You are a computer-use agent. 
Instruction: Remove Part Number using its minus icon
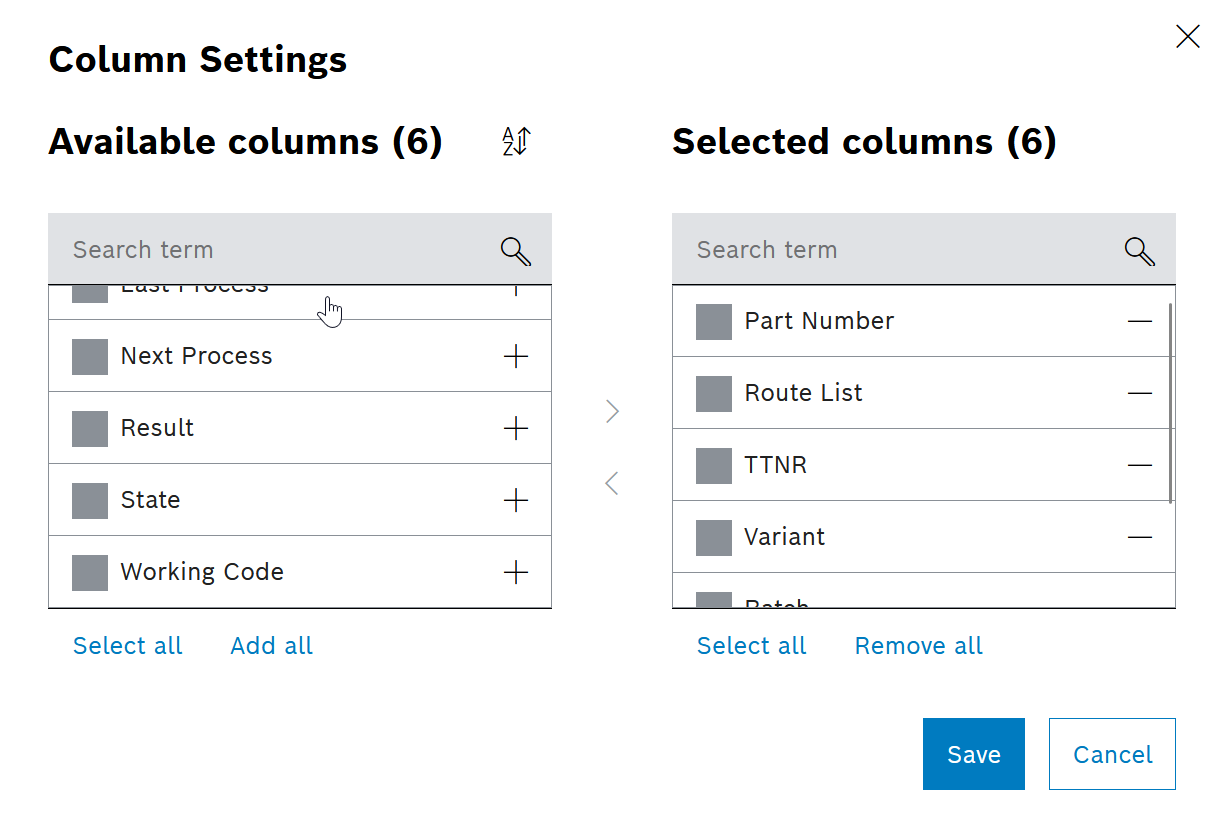click(1140, 321)
